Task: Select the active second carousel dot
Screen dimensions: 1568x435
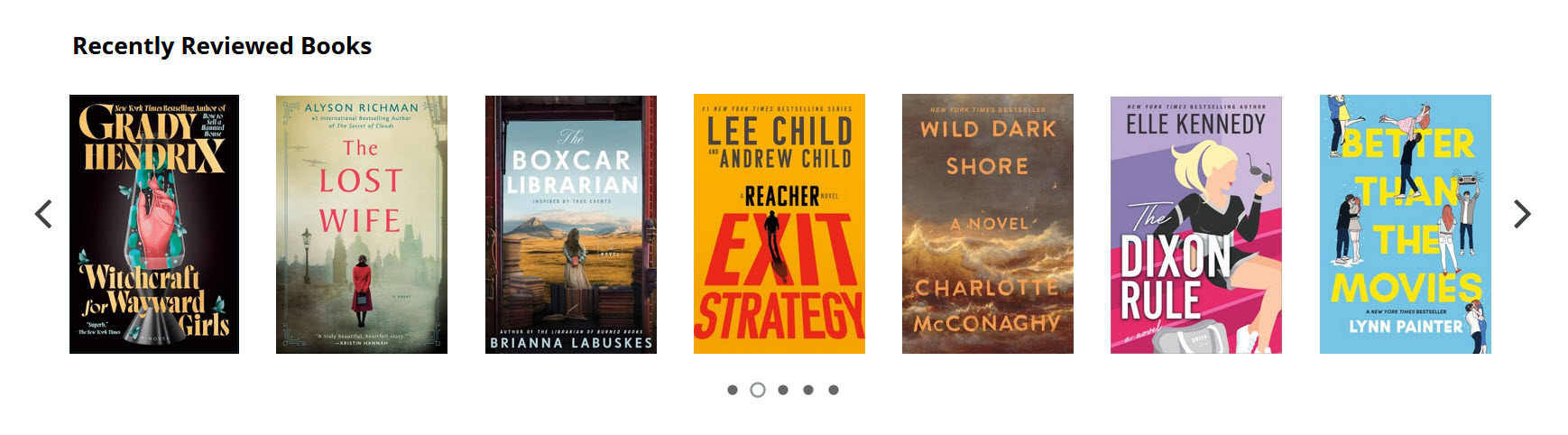Action: click(x=758, y=390)
